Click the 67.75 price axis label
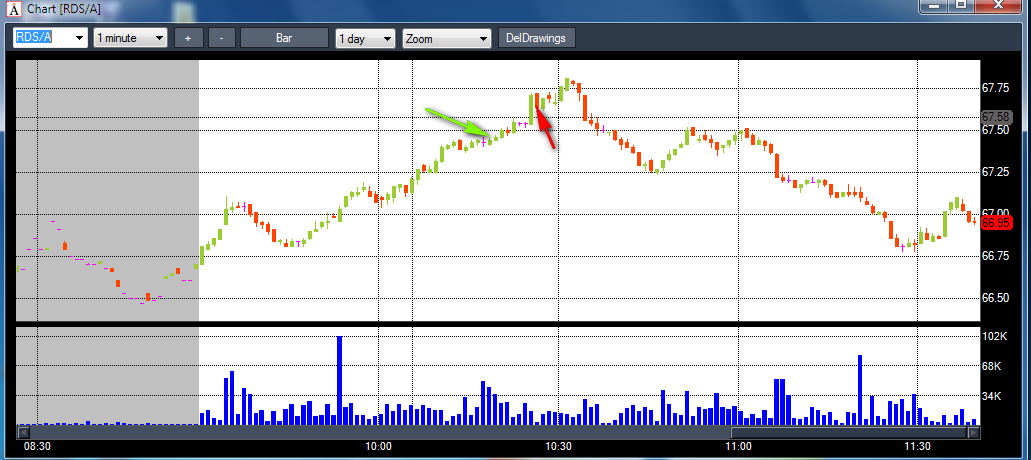This screenshot has height=460, width=1031. (x=995, y=88)
